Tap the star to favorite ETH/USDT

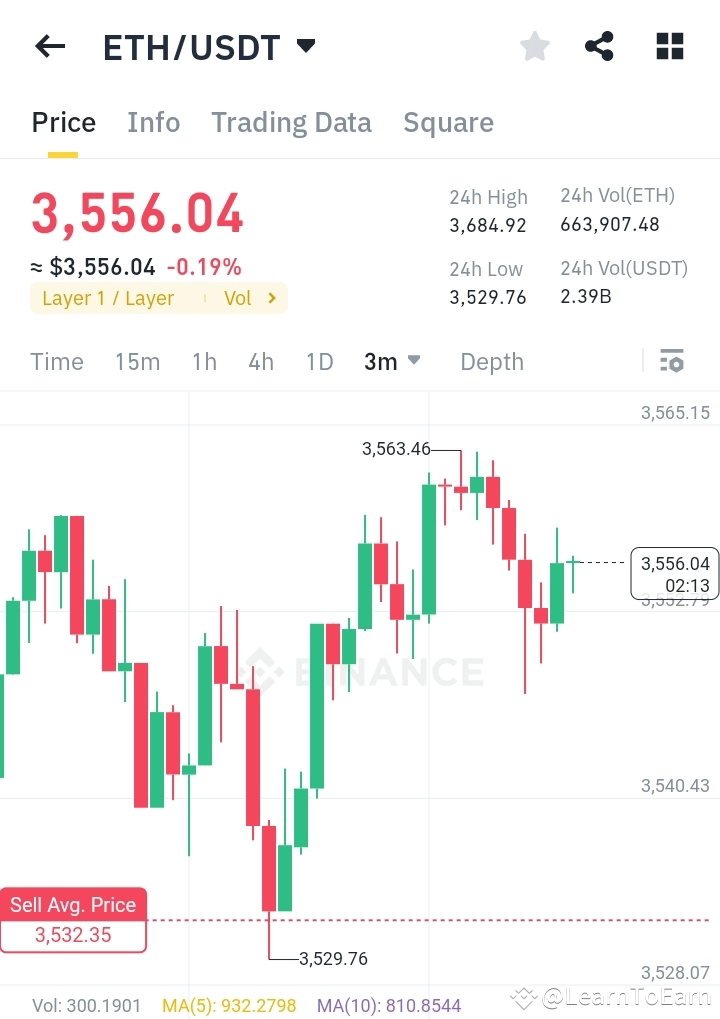coord(535,46)
